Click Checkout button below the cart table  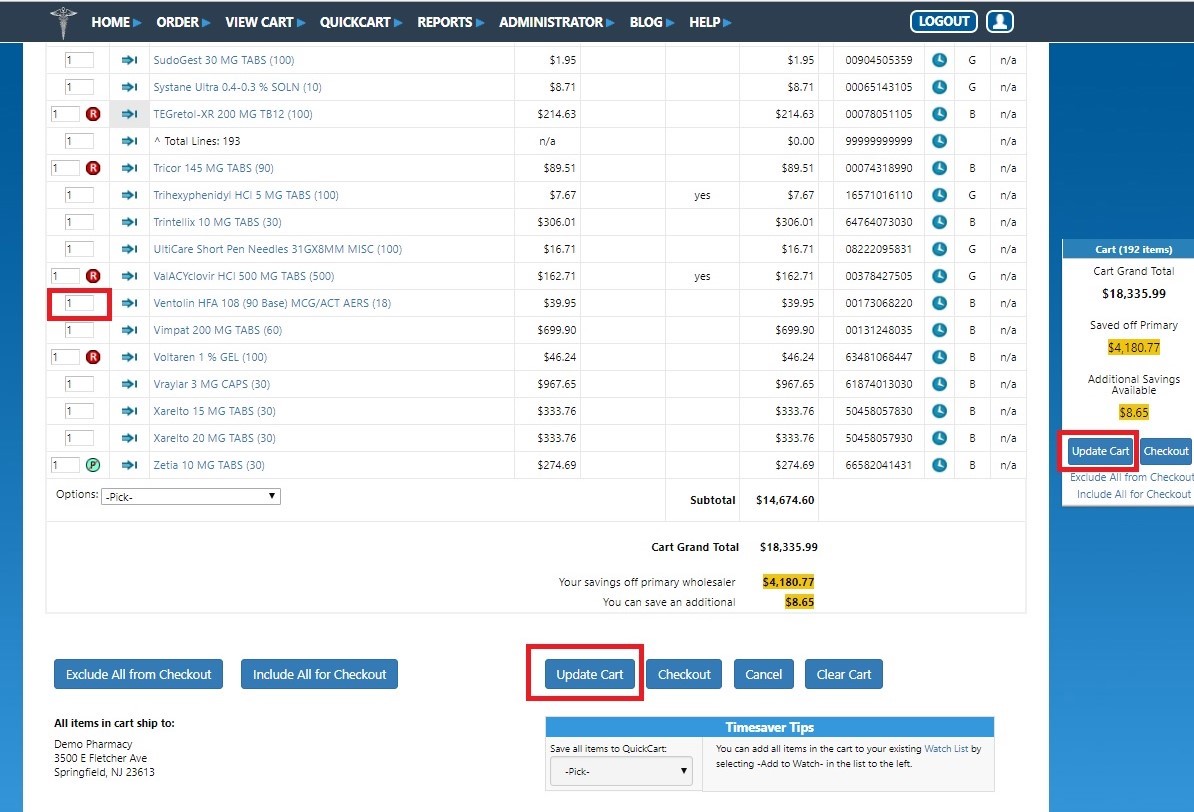coord(684,674)
